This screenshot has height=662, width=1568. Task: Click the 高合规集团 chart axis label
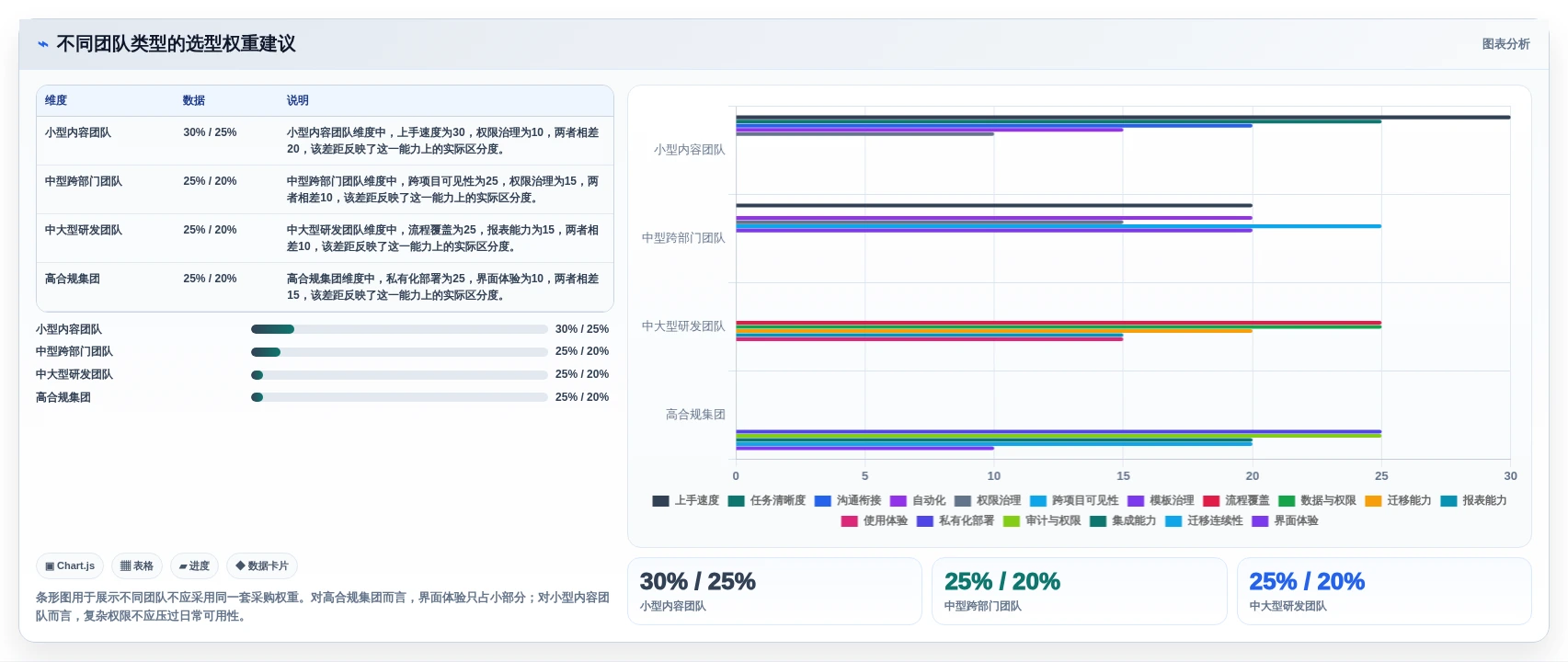(x=695, y=415)
